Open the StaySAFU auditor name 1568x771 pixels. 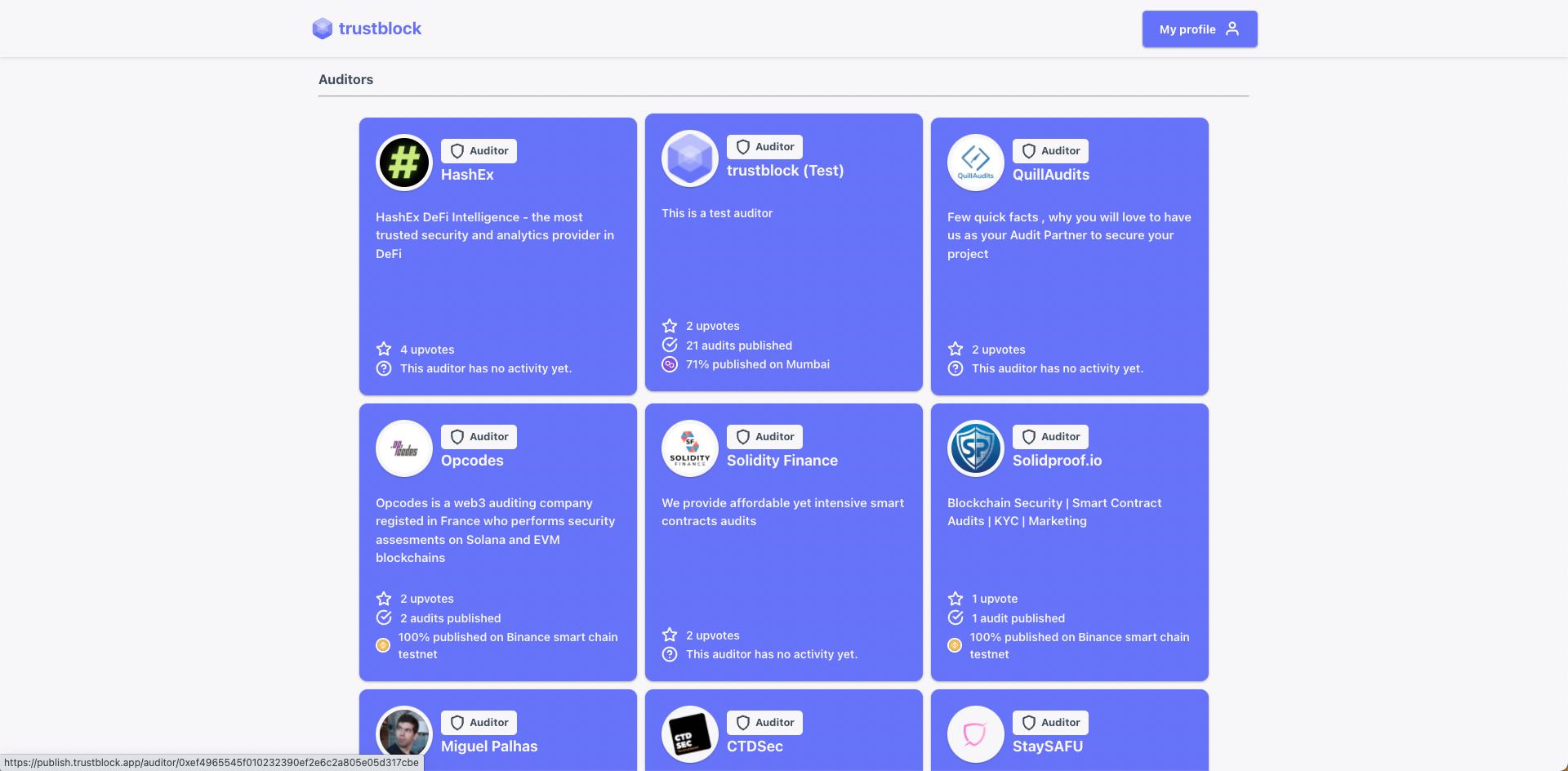pos(1048,746)
